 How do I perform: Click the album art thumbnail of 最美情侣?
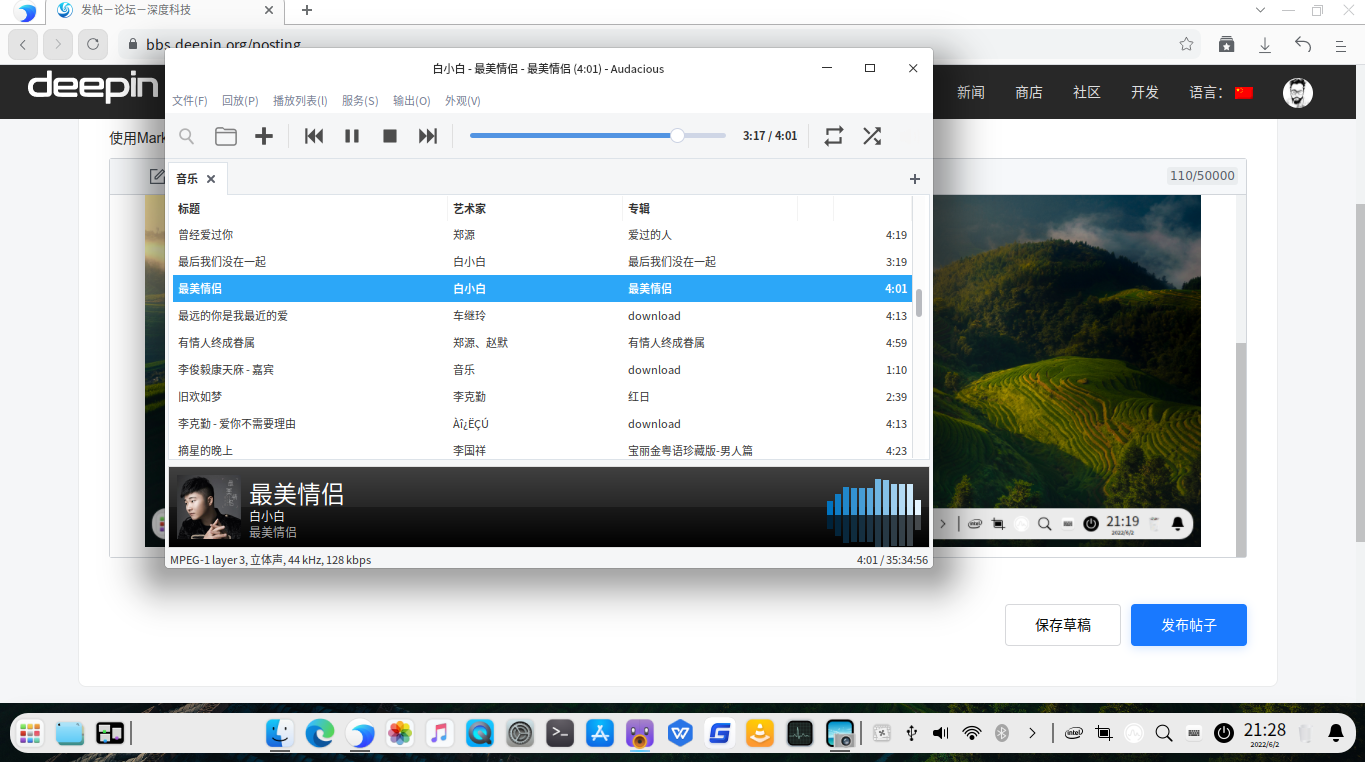207,507
